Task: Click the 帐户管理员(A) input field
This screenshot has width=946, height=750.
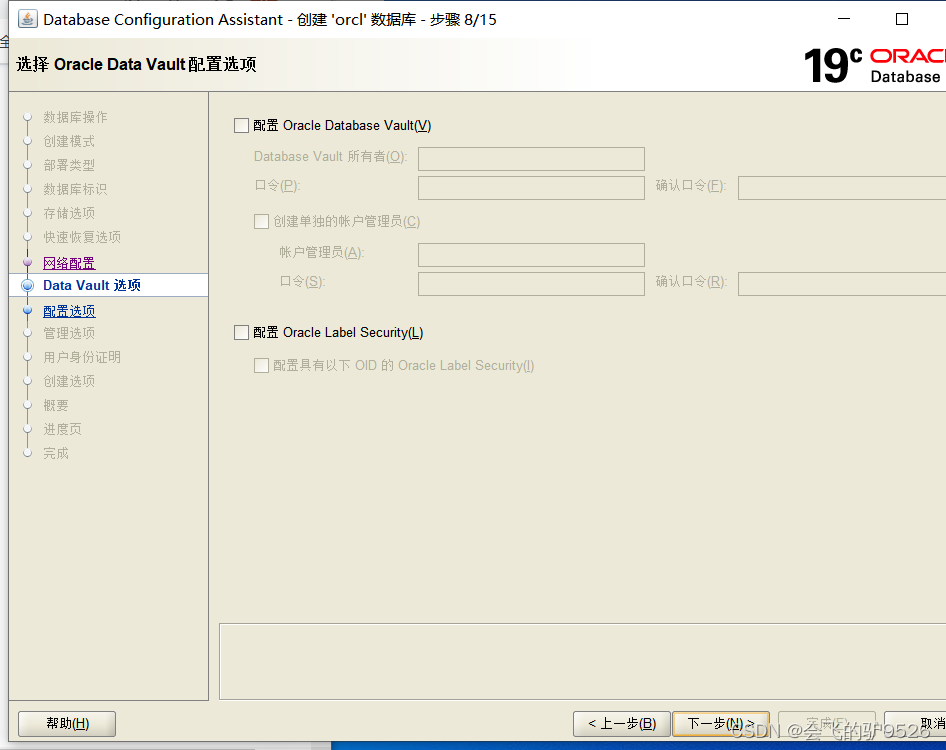Action: pyautogui.click(x=531, y=255)
